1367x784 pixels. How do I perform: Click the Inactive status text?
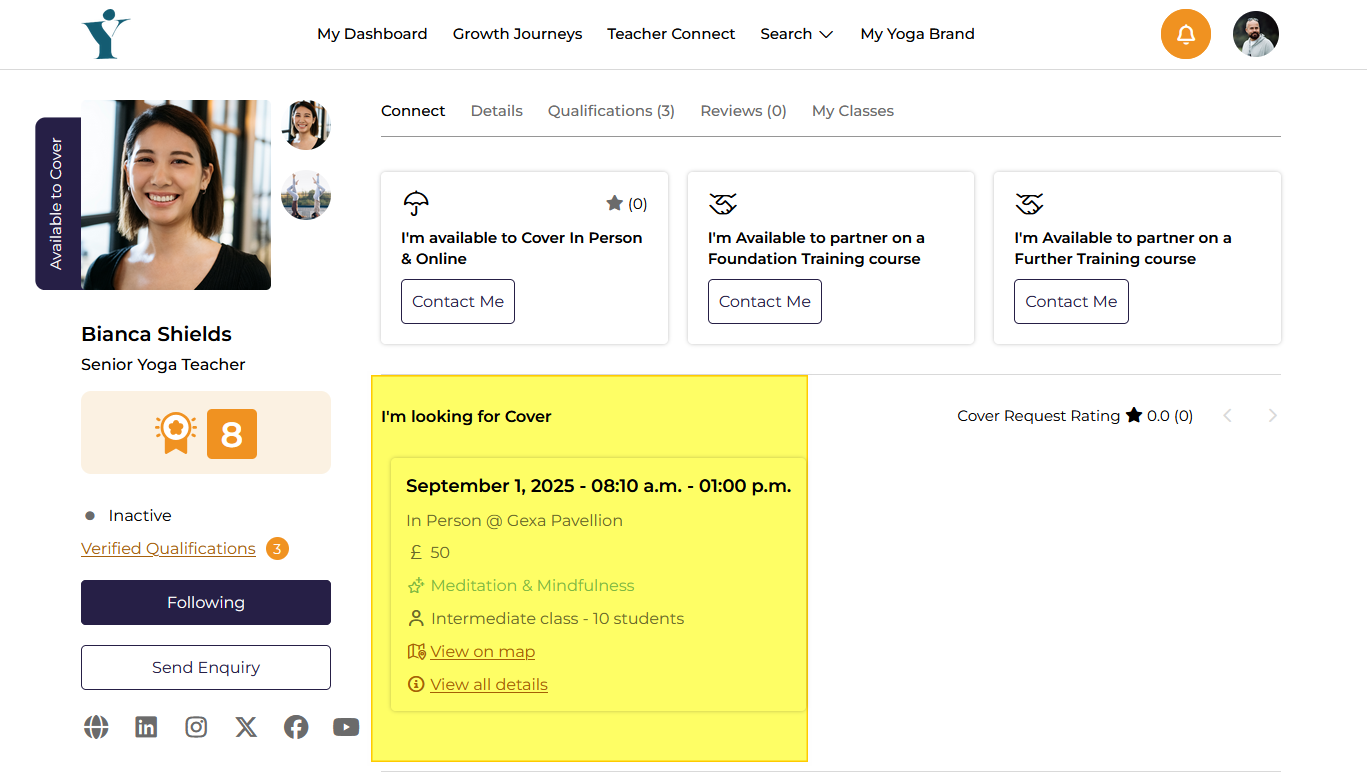coord(140,515)
